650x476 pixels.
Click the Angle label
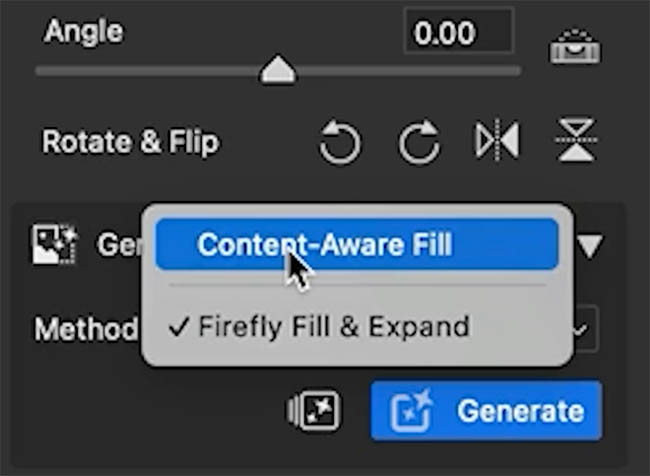click(x=83, y=31)
